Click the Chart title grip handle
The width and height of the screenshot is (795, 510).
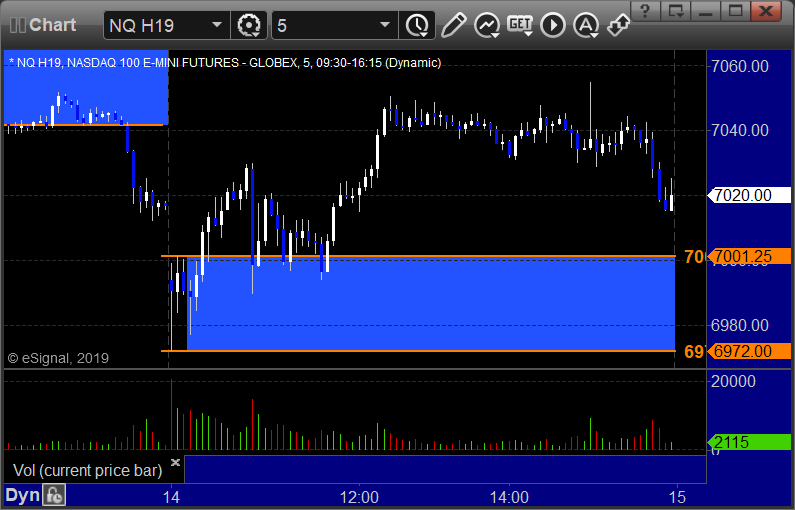pyautogui.click(x=18, y=25)
